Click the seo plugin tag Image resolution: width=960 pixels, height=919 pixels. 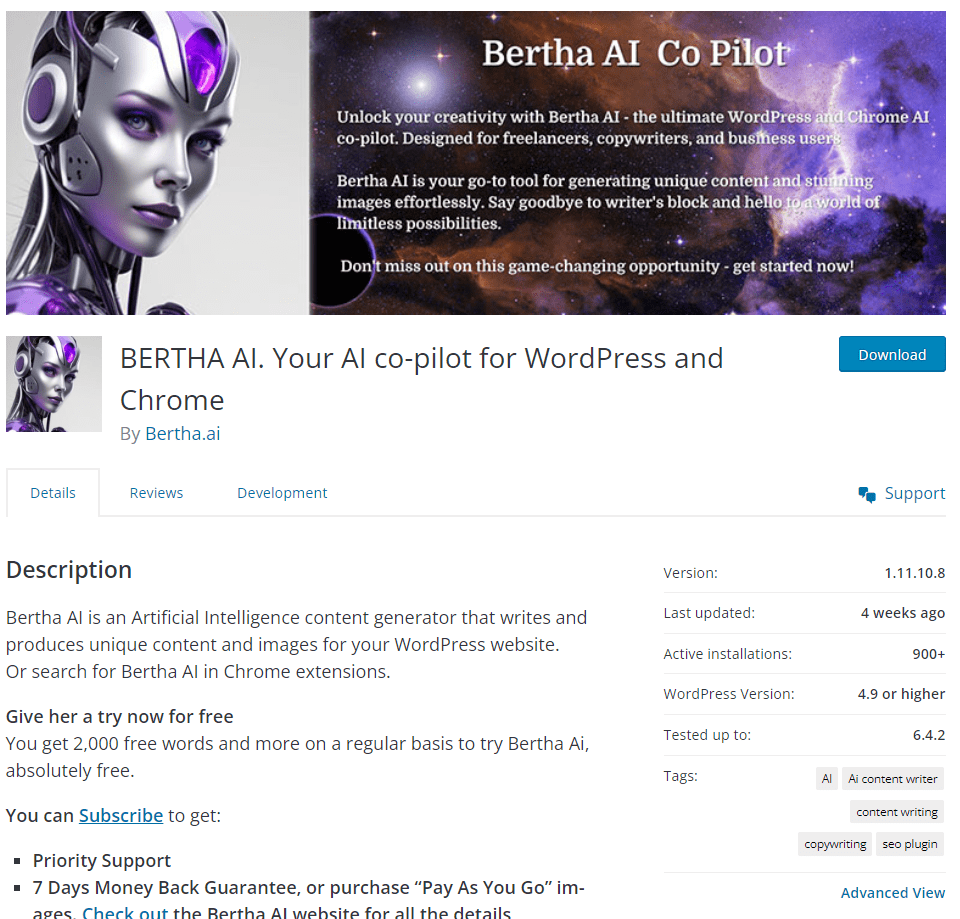coord(910,844)
